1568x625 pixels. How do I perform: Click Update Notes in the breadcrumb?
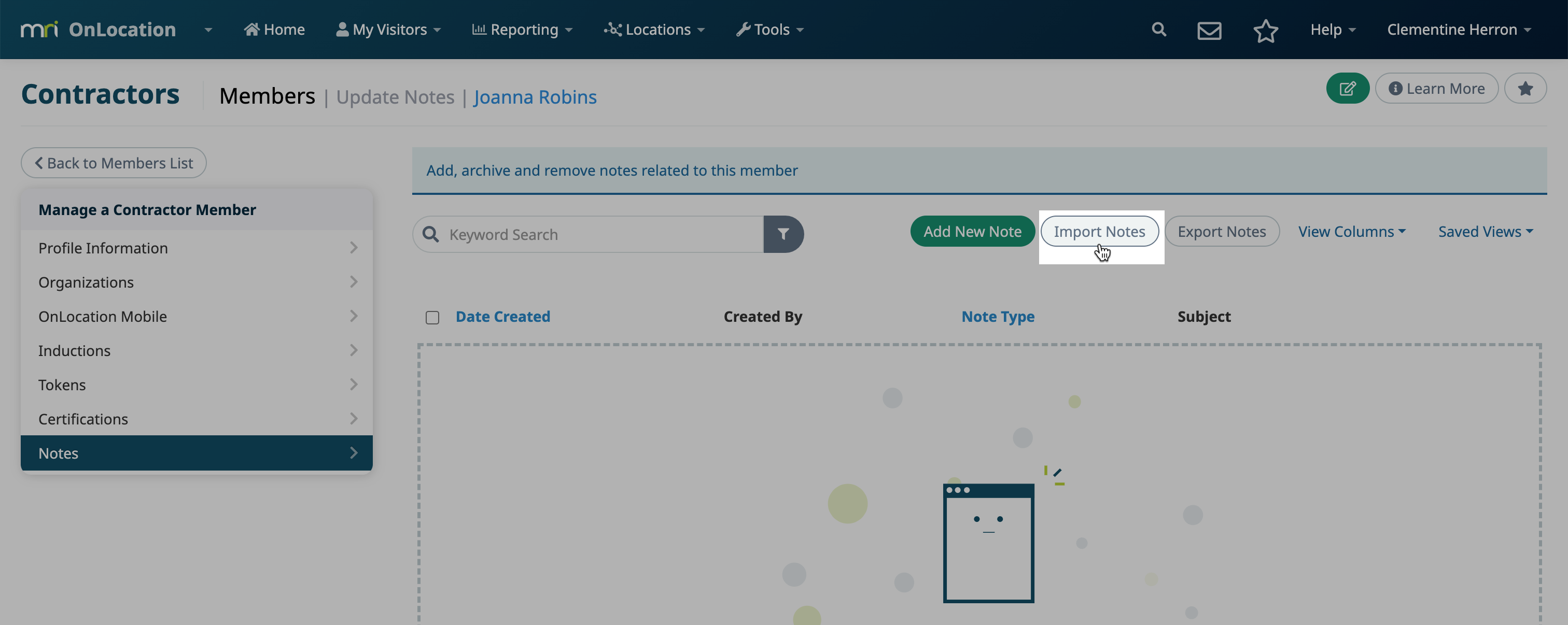point(395,97)
